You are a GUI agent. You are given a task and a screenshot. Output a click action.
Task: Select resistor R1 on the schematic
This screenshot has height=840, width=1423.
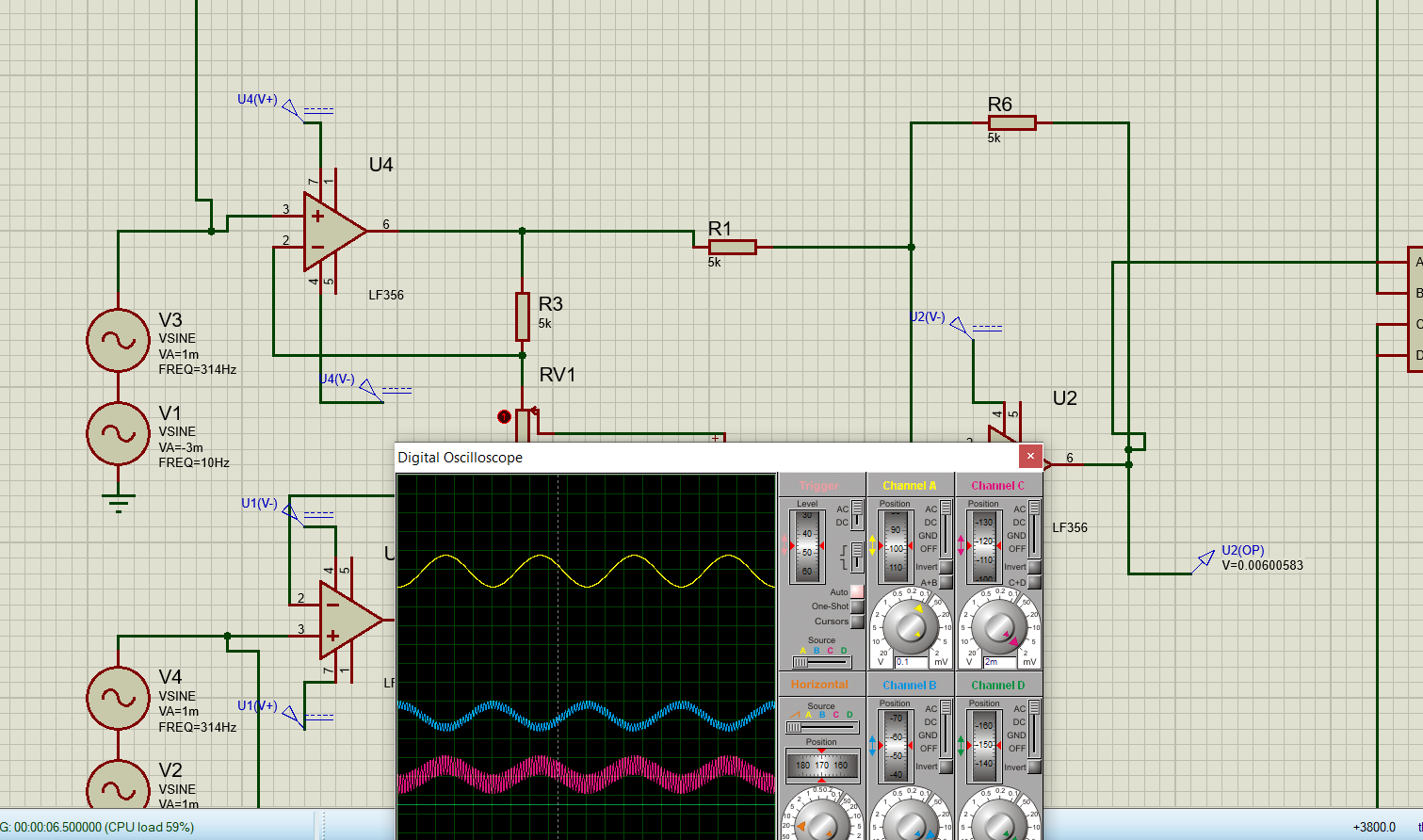coord(732,248)
